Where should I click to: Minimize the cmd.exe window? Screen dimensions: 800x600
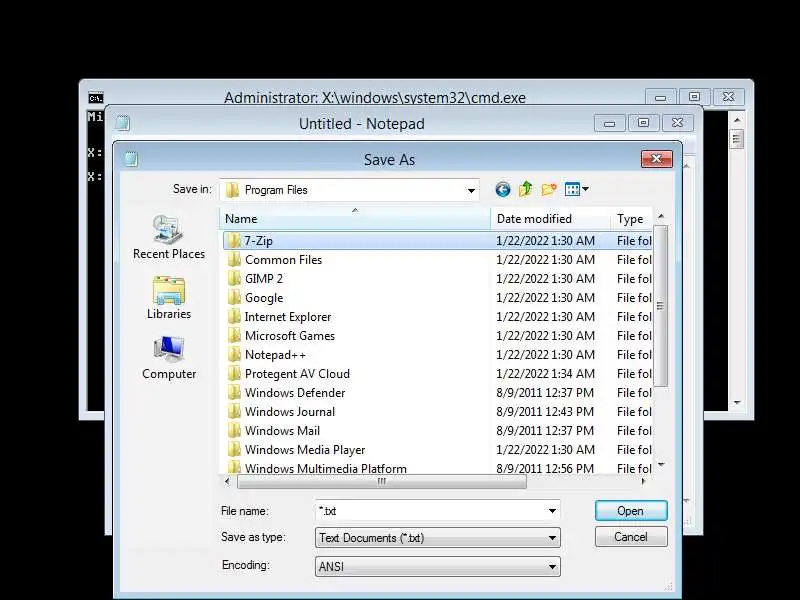tap(661, 97)
